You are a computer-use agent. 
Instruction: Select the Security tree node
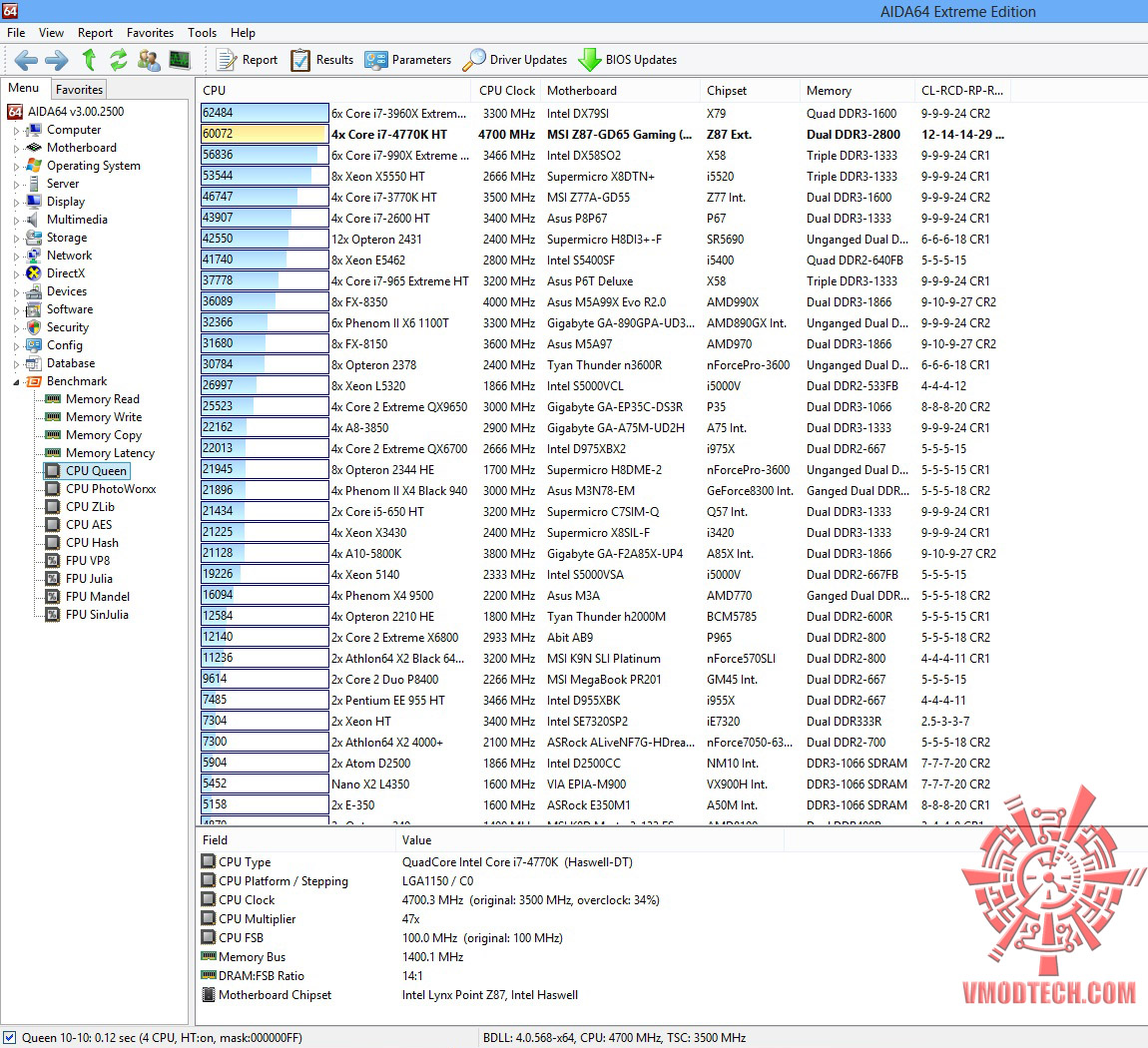click(x=67, y=327)
